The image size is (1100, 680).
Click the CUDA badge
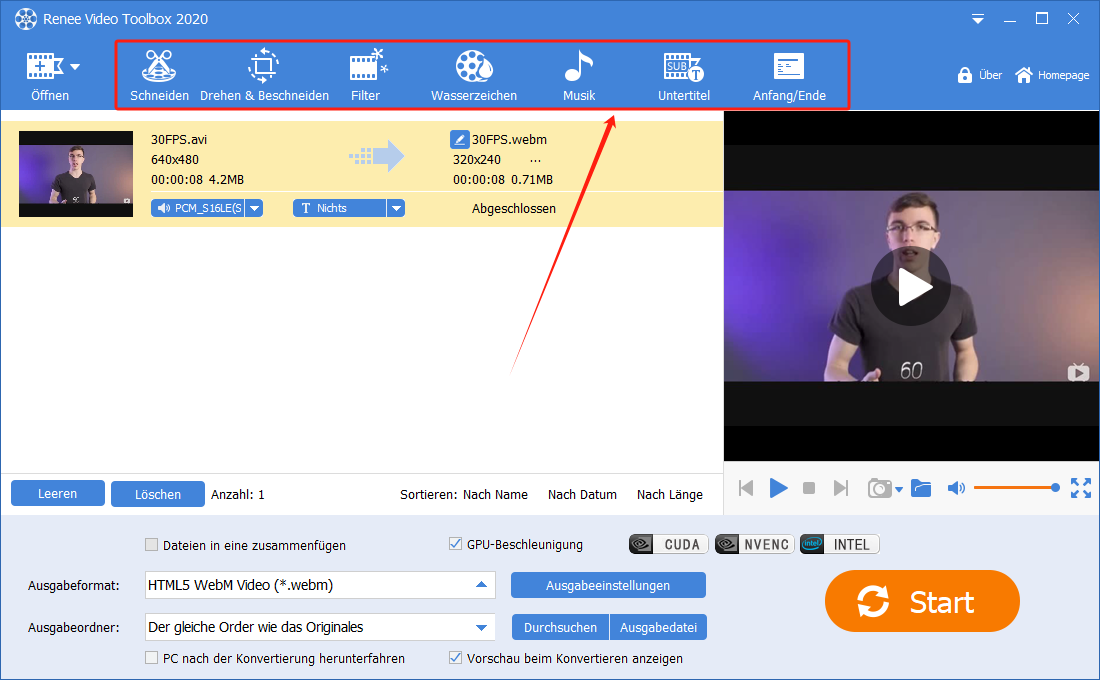669,545
